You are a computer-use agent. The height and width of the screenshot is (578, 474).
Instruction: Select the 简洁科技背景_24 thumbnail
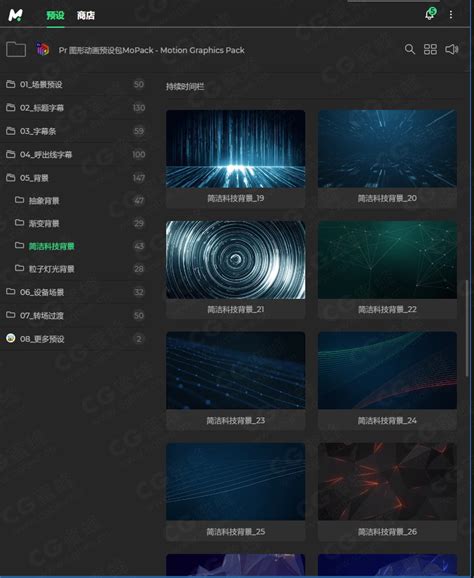[387, 371]
